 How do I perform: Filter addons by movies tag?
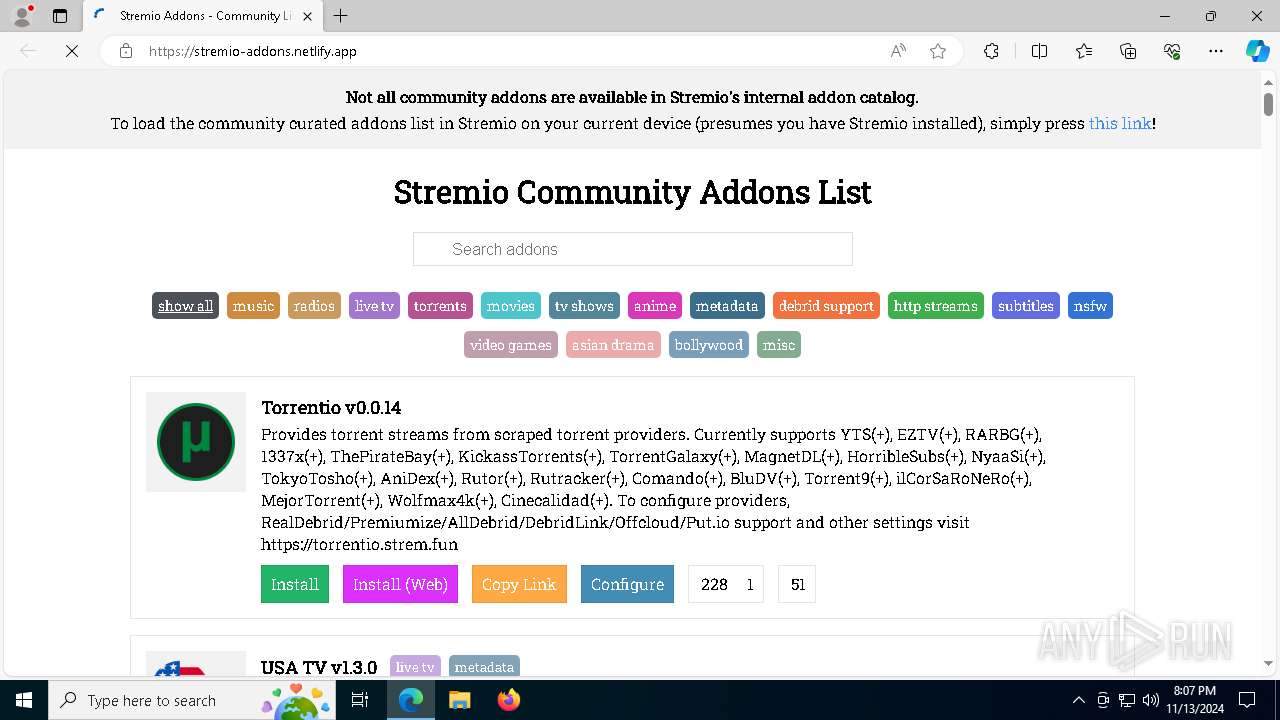click(x=511, y=306)
